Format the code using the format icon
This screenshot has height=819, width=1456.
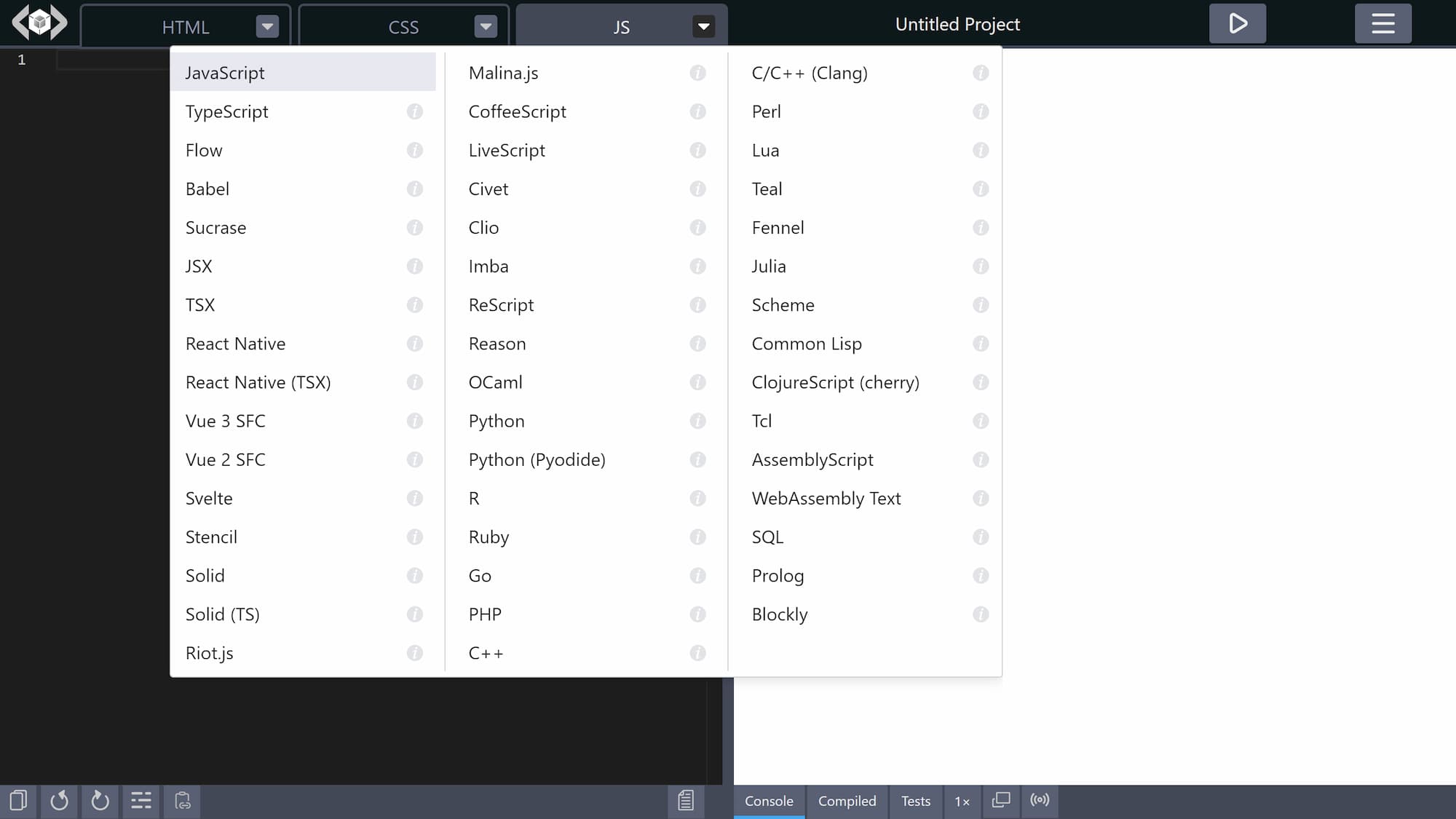click(141, 801)
